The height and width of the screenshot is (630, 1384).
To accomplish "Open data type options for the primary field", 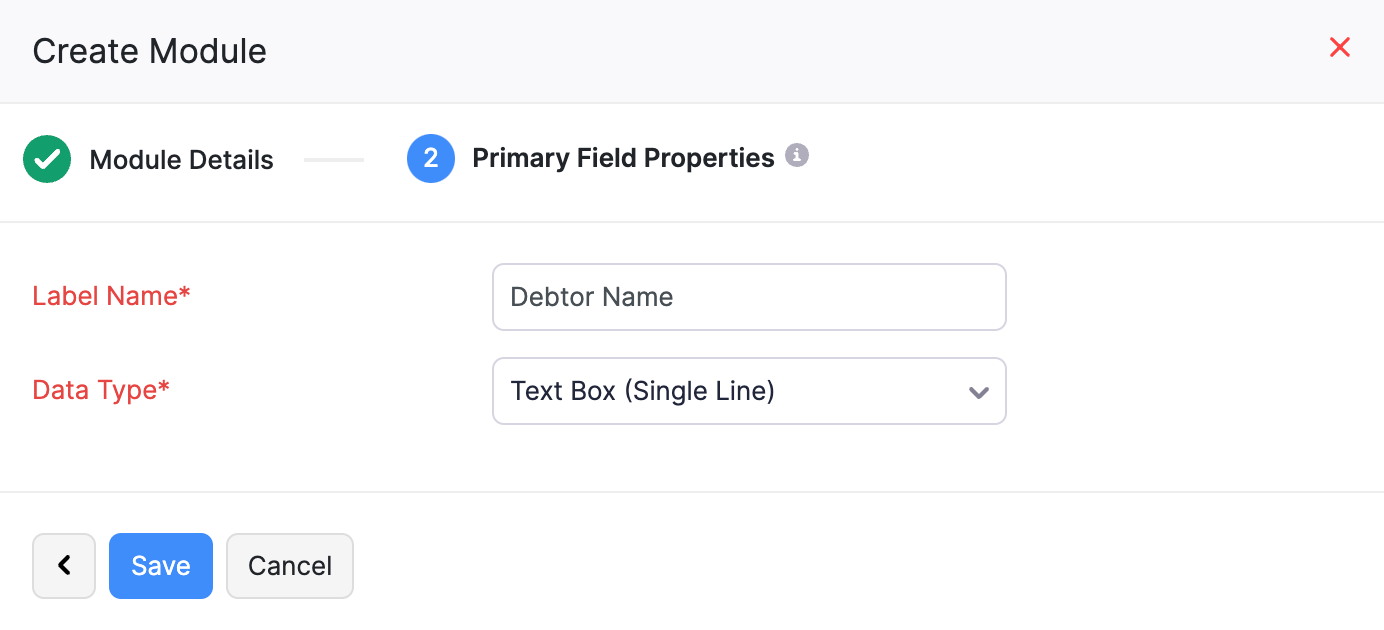I will click(x=749, y=391).
